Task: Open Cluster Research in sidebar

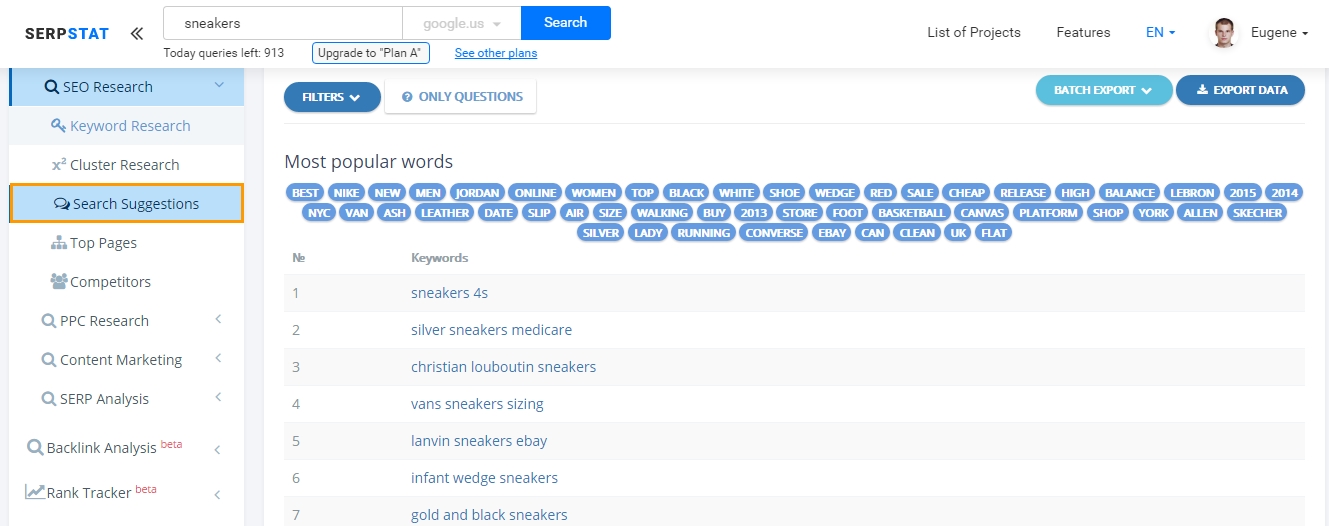Action: (127, 165)
